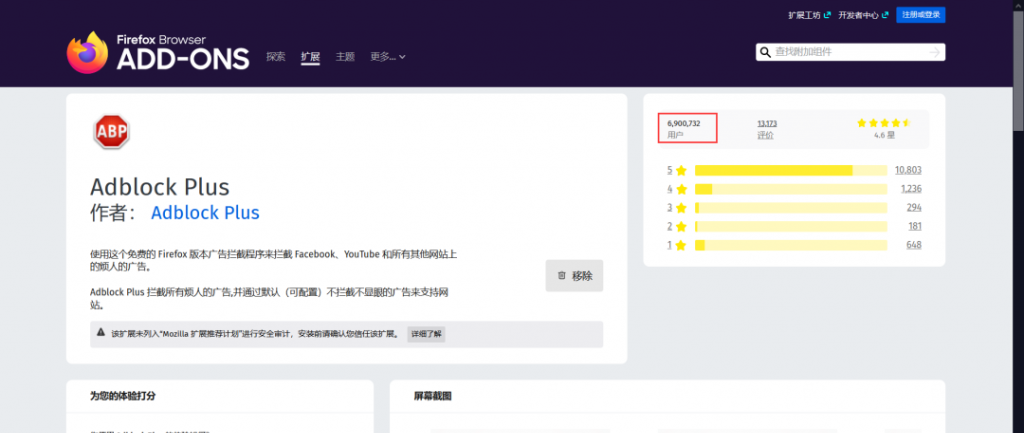Expand the 更多 dropdown menu
The width and height of the screenshot is (1024, 433).
pos(388,57)
